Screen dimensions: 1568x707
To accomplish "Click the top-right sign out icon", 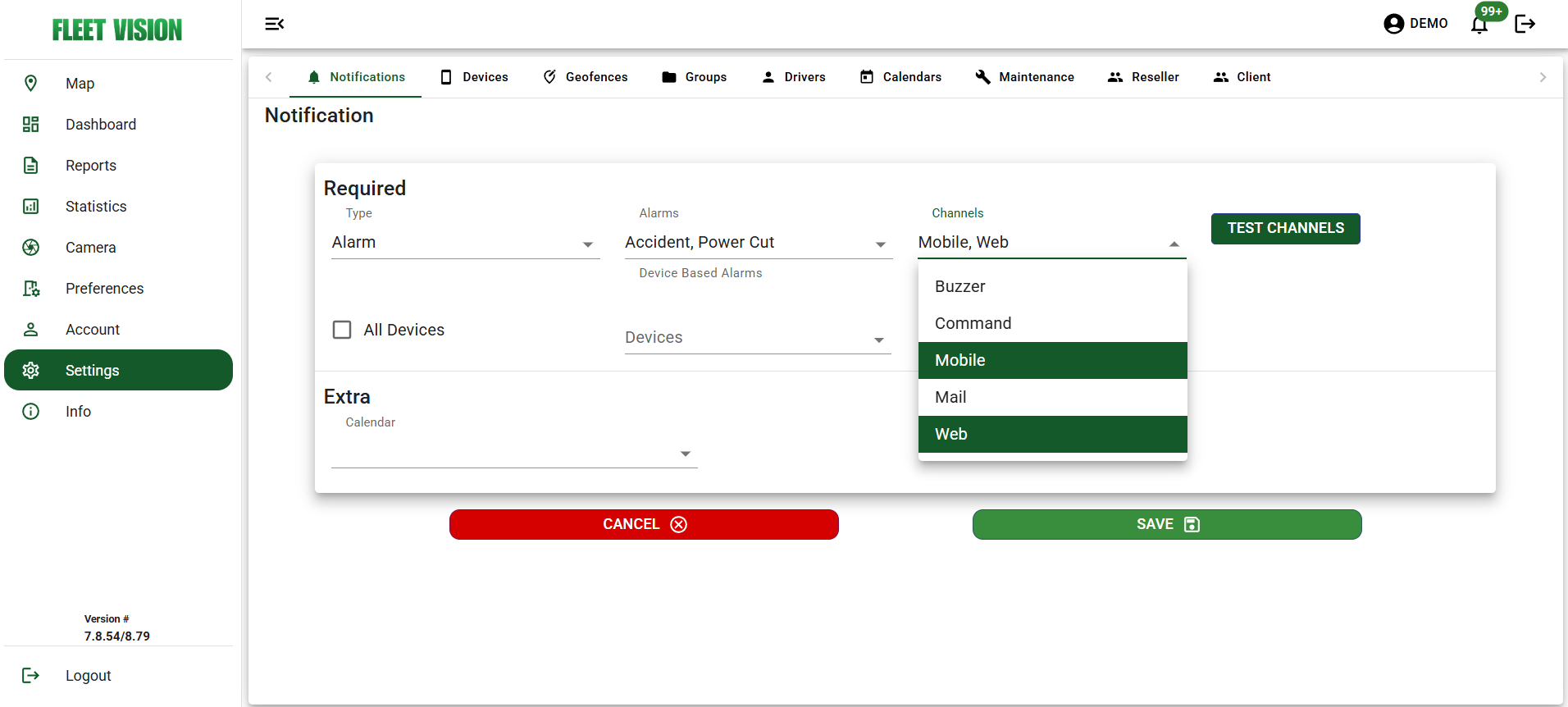I will click(1525, 24).
